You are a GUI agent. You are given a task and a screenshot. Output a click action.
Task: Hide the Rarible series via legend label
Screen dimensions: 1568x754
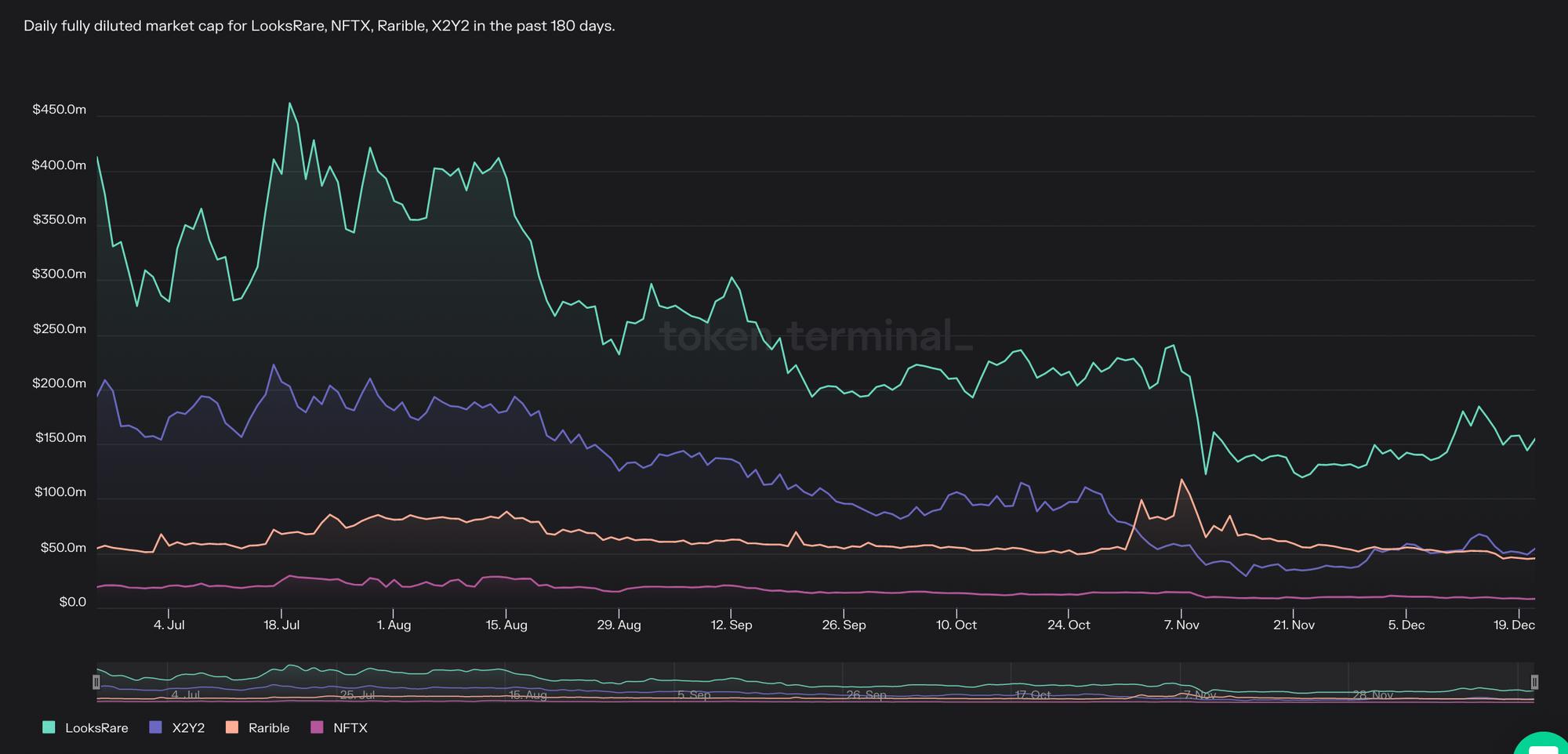(269, 727)
